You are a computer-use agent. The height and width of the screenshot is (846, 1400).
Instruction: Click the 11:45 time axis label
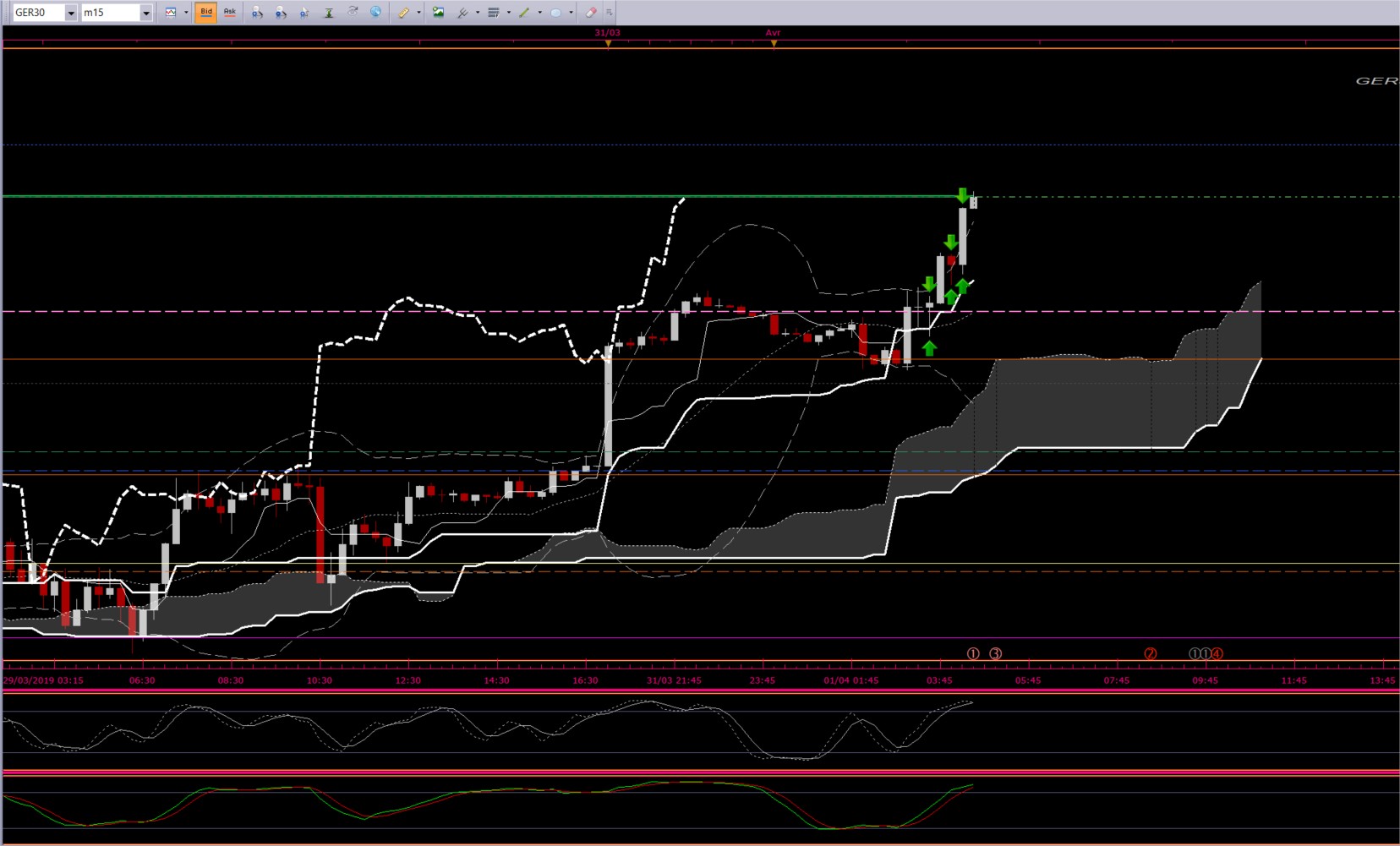(1293, 680)
